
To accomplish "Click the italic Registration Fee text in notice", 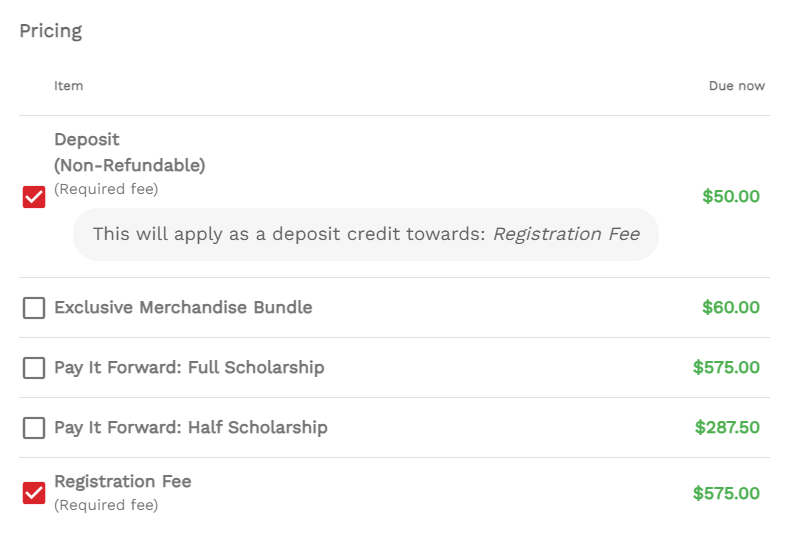I will (x=566, y=234).
